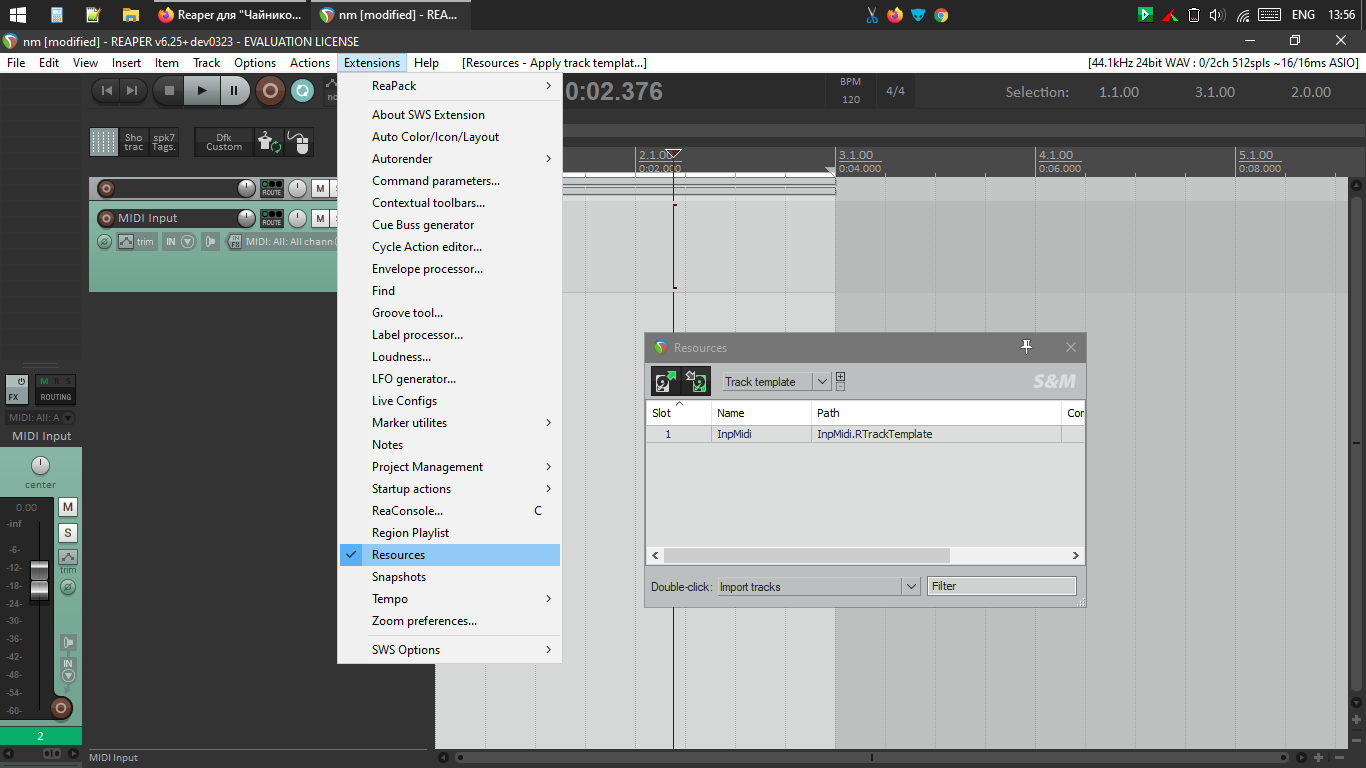
Task: Pin the Resources window with pushpin
Action: click(1026, 347)
